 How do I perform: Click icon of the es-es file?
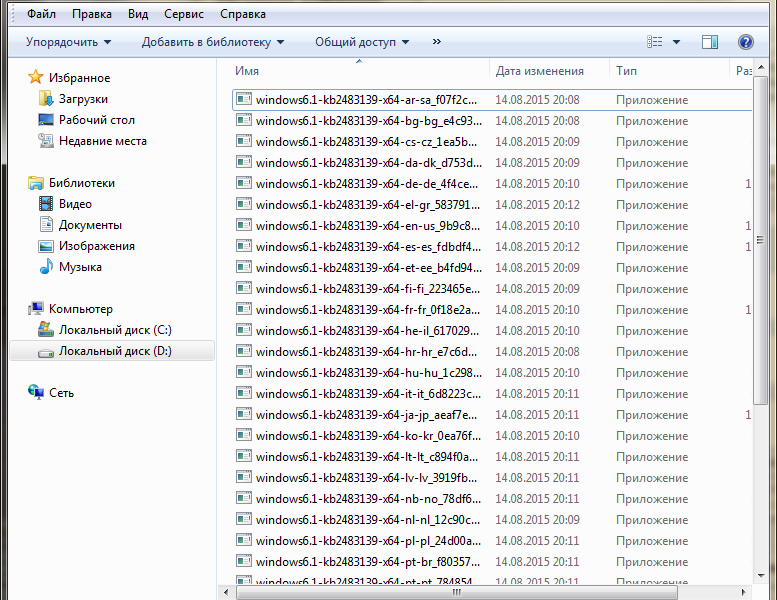244,246
